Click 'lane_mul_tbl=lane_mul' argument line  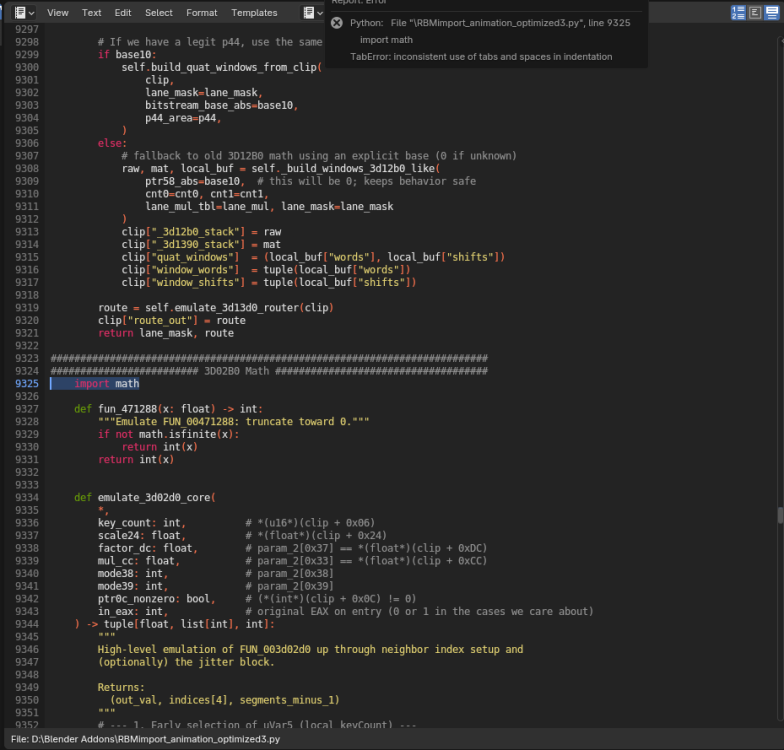pyautogui.click(x=269, y=206)
